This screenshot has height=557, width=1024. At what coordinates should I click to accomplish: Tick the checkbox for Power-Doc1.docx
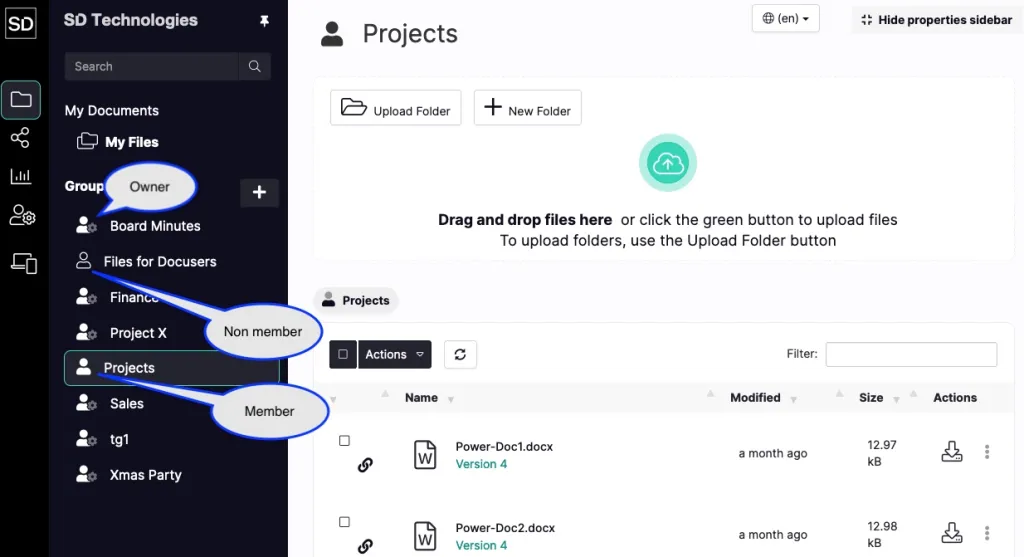pos(344,441)
